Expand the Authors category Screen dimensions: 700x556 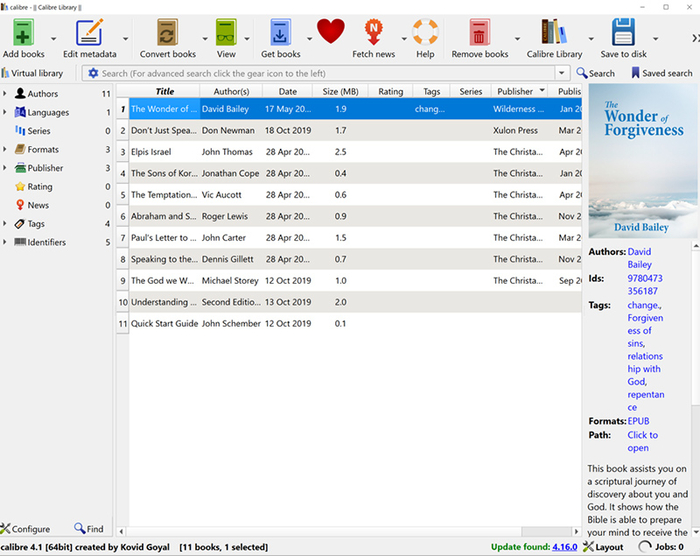[5, 93]
